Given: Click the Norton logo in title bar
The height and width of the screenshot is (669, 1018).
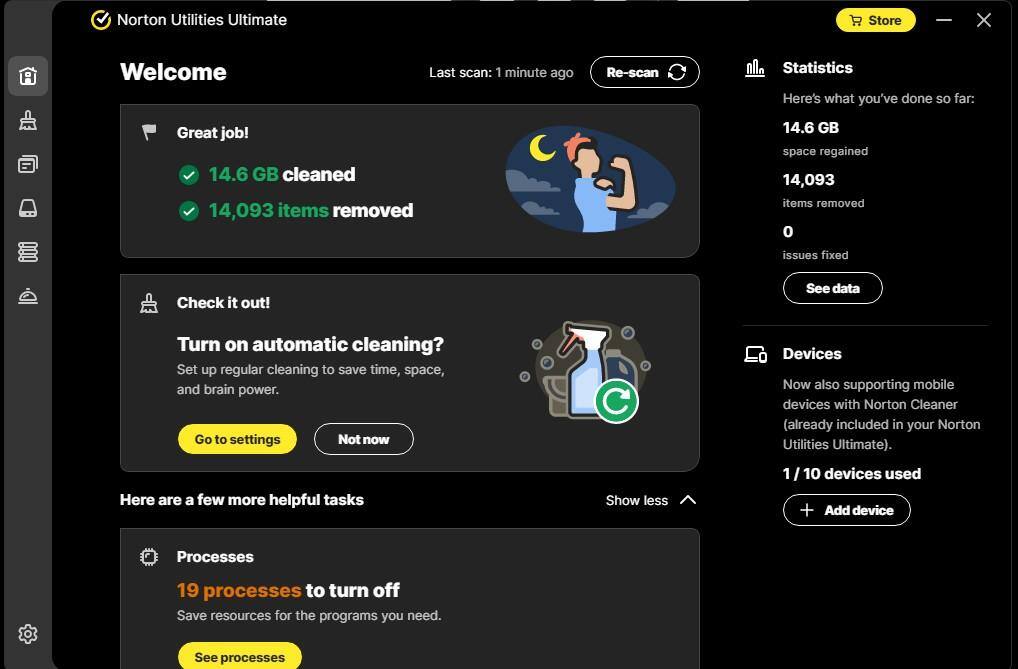Looking at the screenshot, I should 101,20.
